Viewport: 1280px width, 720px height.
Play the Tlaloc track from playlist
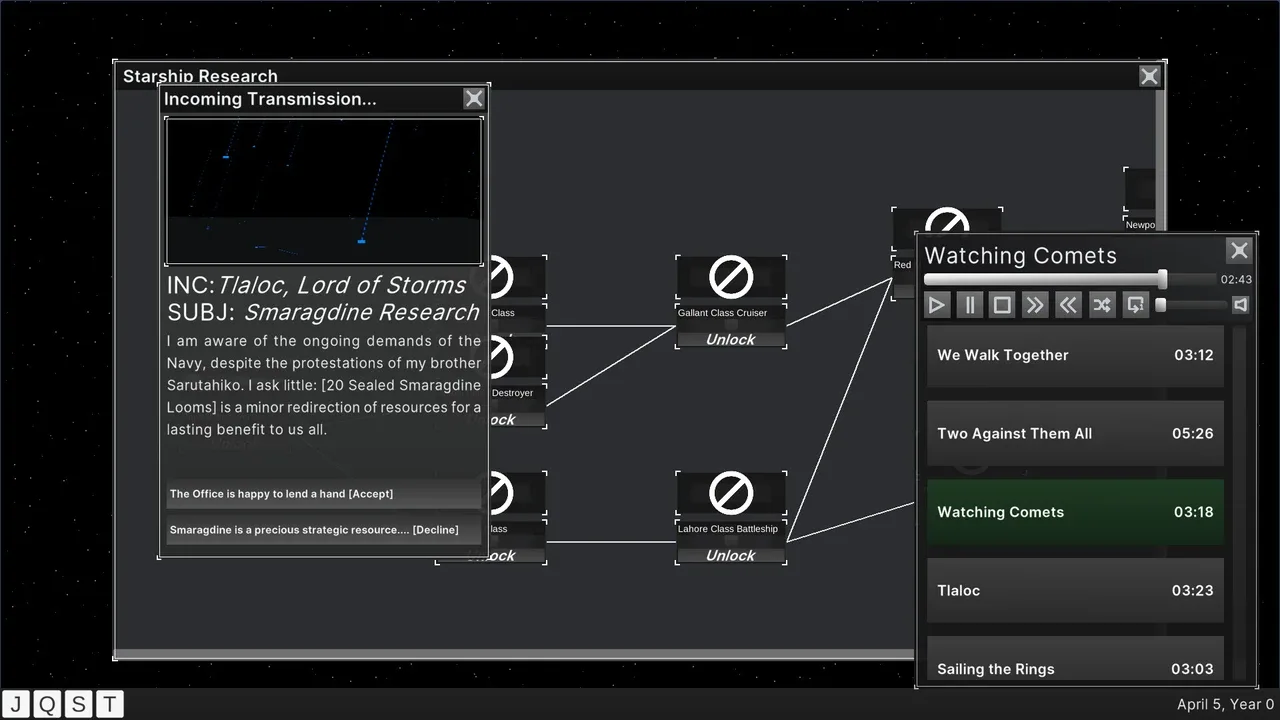click(1075, 590)
